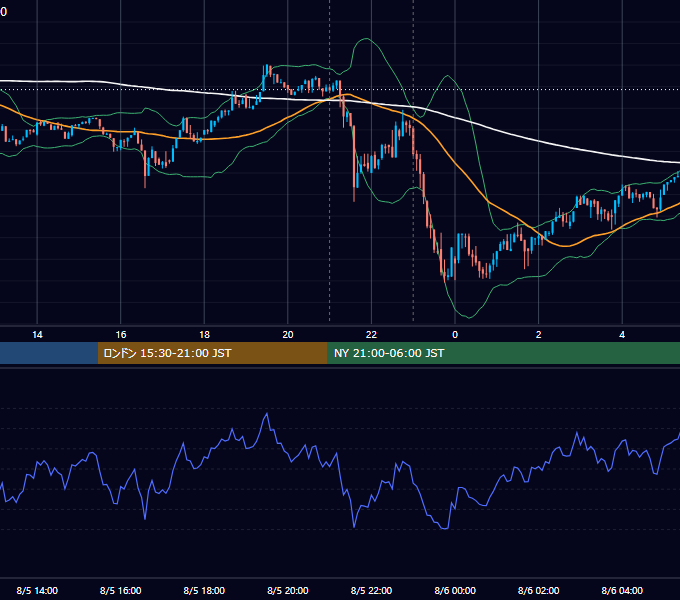Click the 18 hour label on price chart axis

click(204, 335)
